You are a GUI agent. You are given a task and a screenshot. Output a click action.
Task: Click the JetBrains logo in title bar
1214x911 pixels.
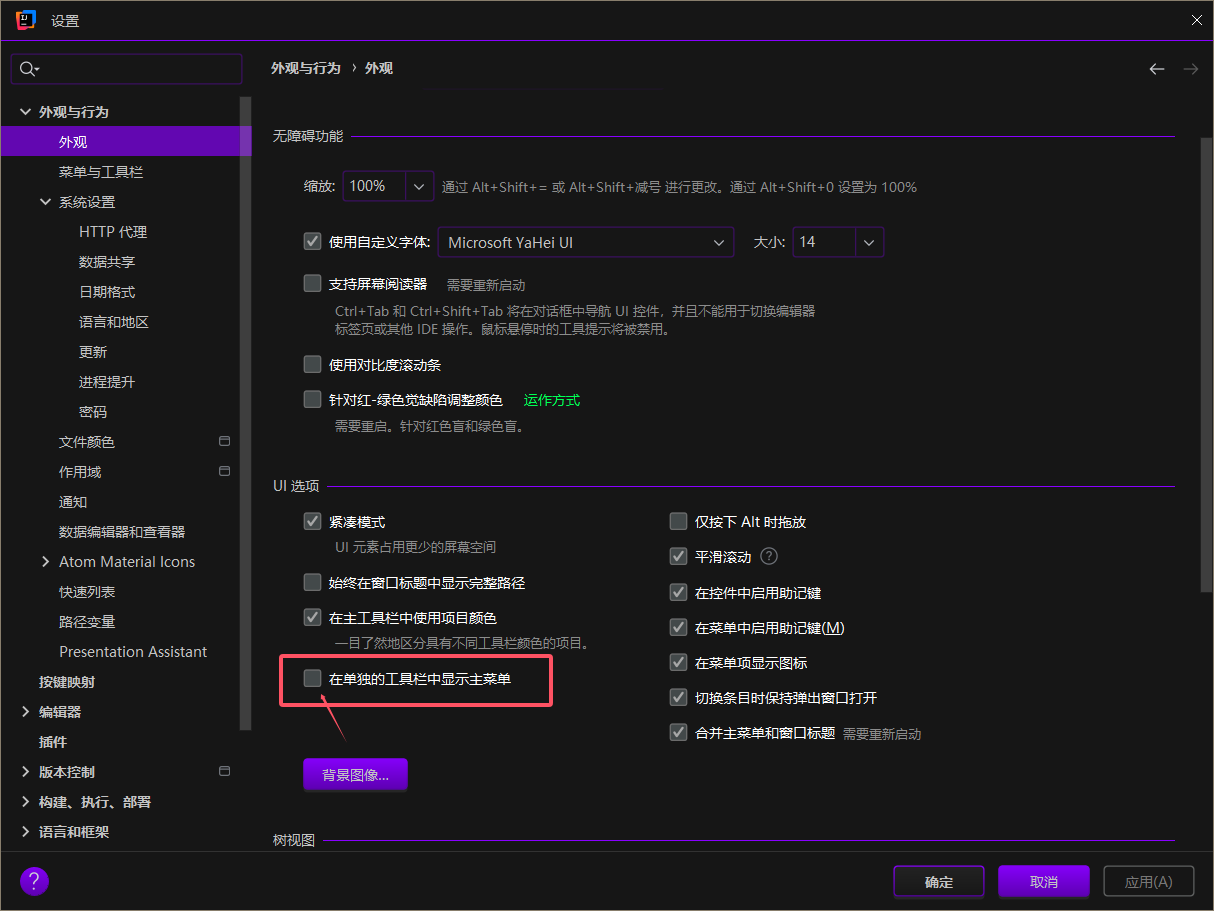pyautogui.click(x=26, y=20)
